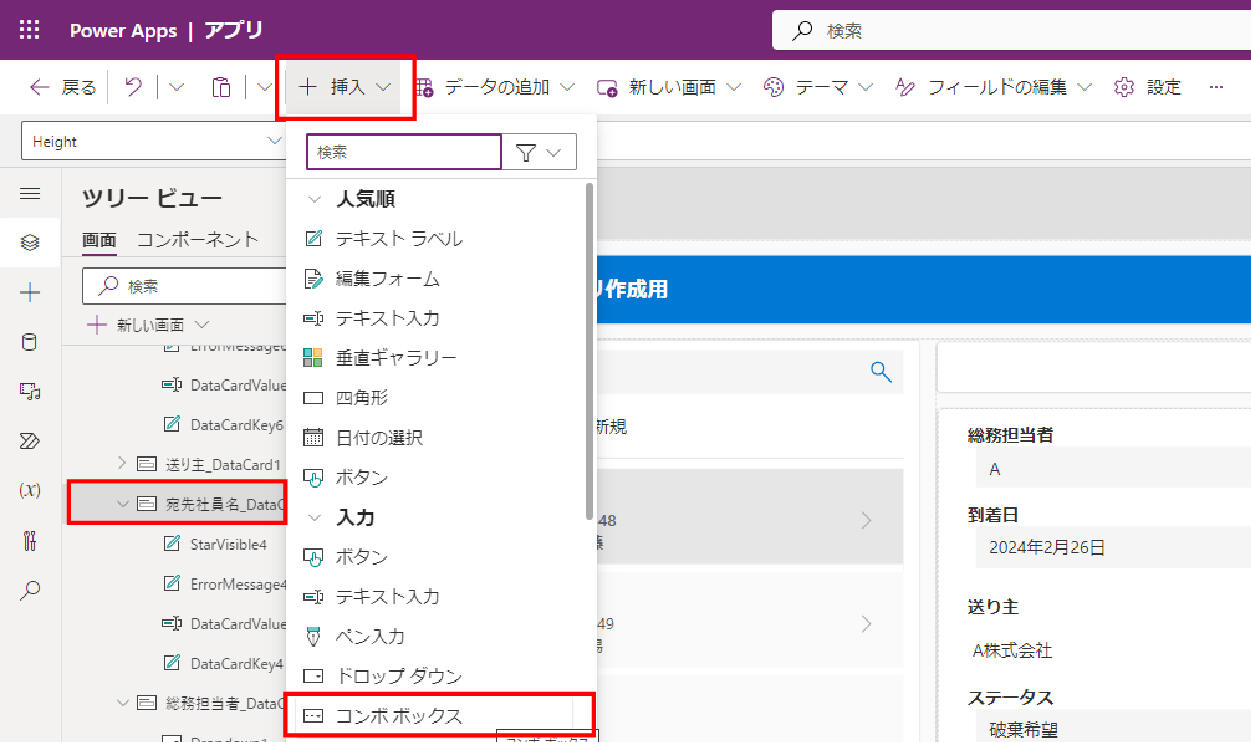Open the filter dropdown in insert panel

point(539,152)
